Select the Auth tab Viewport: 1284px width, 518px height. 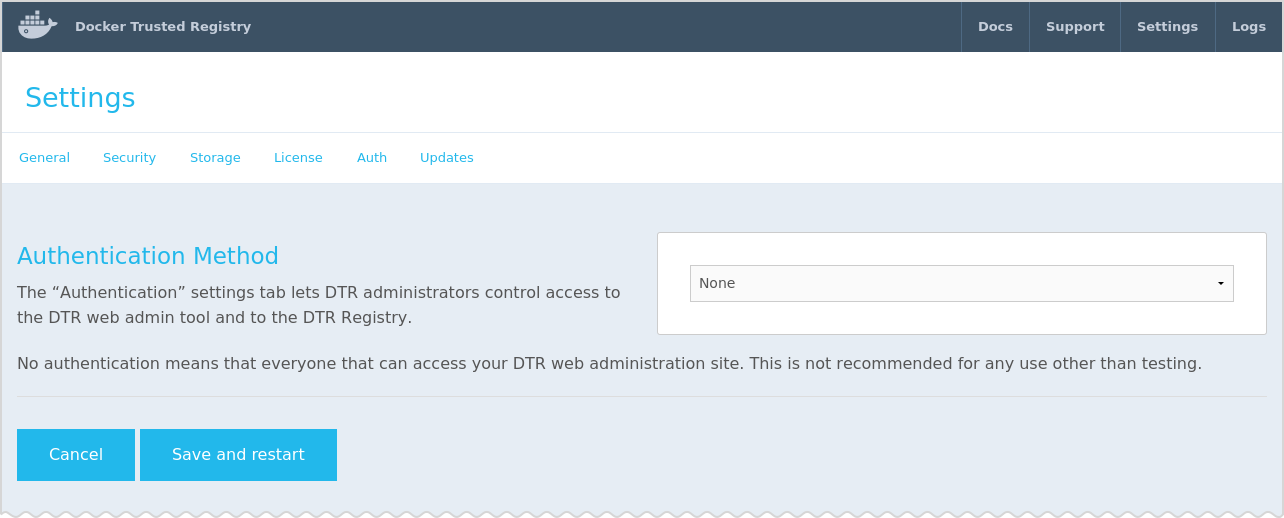[372, 158]
